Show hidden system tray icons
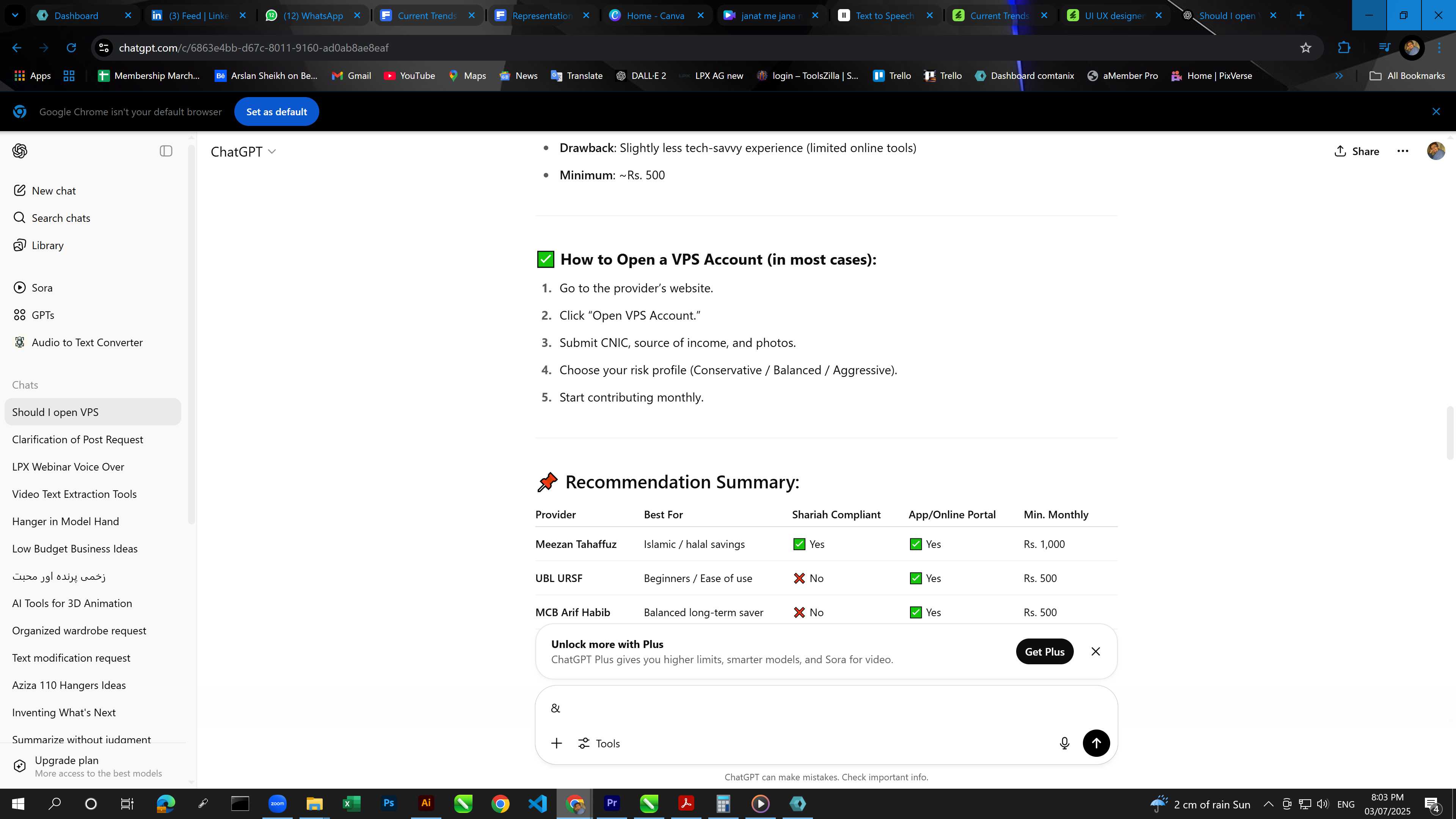The width and height of the screenshot is (1456, 819). tap(1268, 804)
